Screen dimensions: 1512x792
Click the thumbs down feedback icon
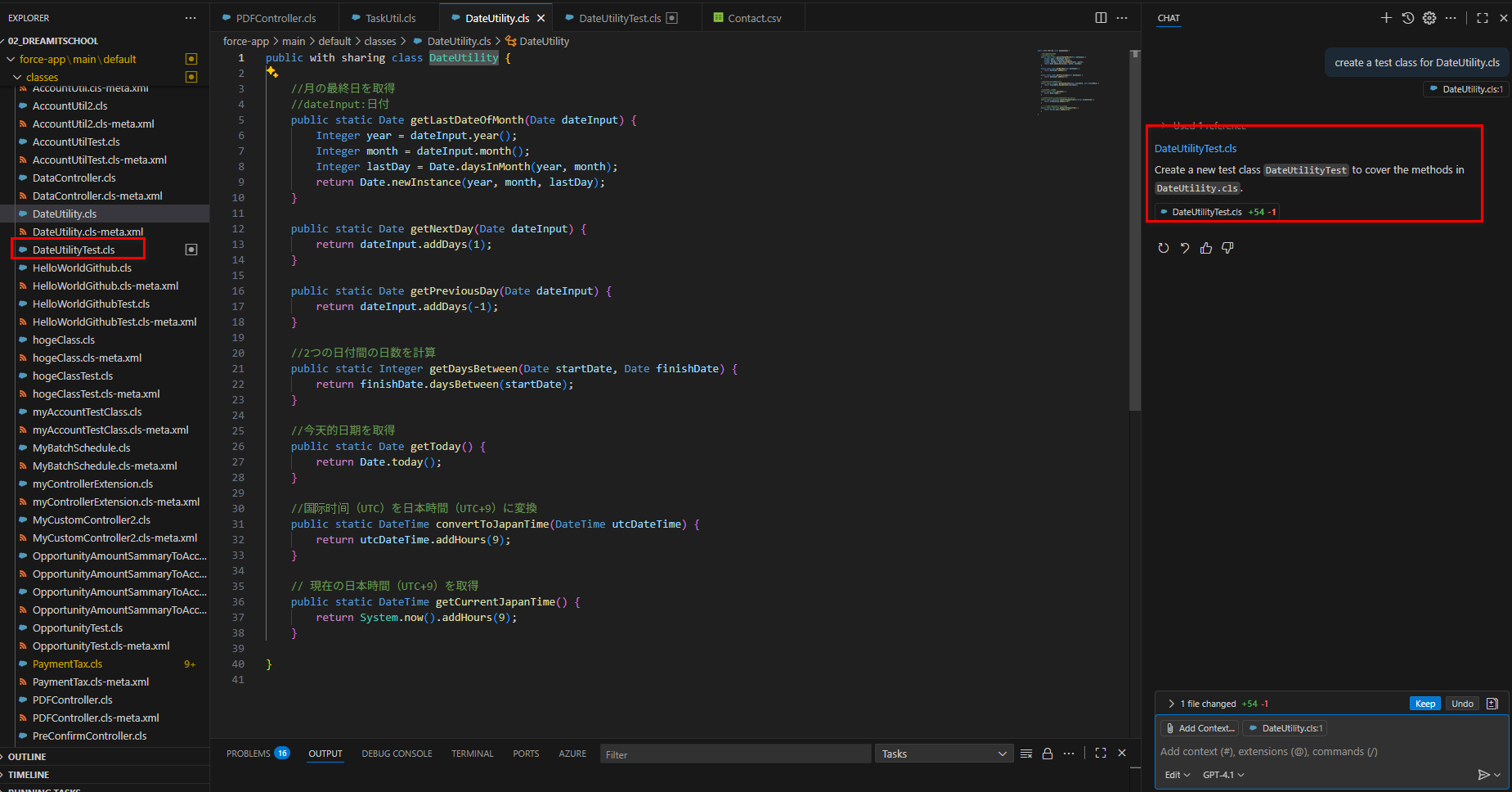pos(1227,248)
